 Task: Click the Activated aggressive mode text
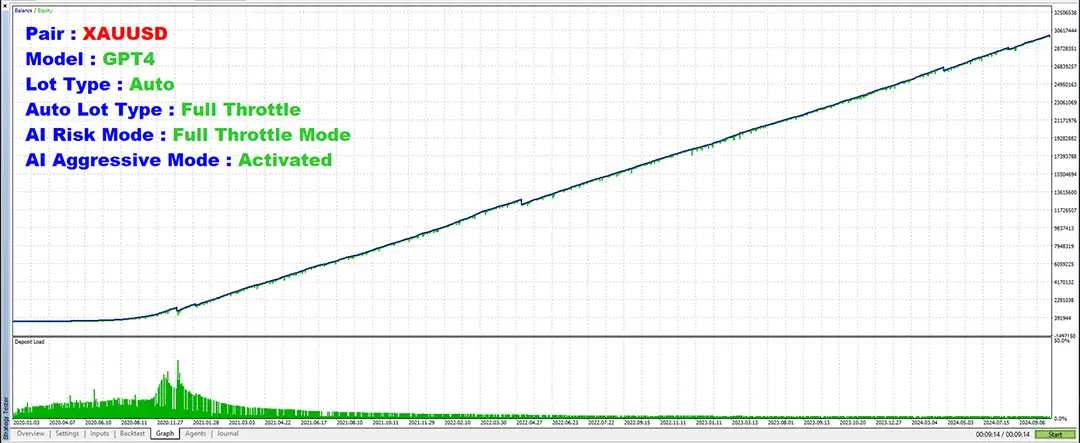[284, 159]
